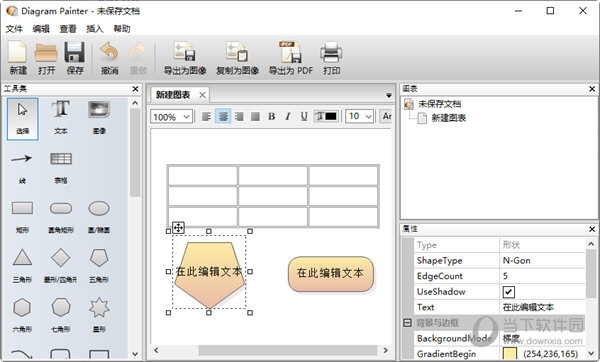Select the 选择 pointer tool
The image size is (600, 362).
[x=23, y=119]
